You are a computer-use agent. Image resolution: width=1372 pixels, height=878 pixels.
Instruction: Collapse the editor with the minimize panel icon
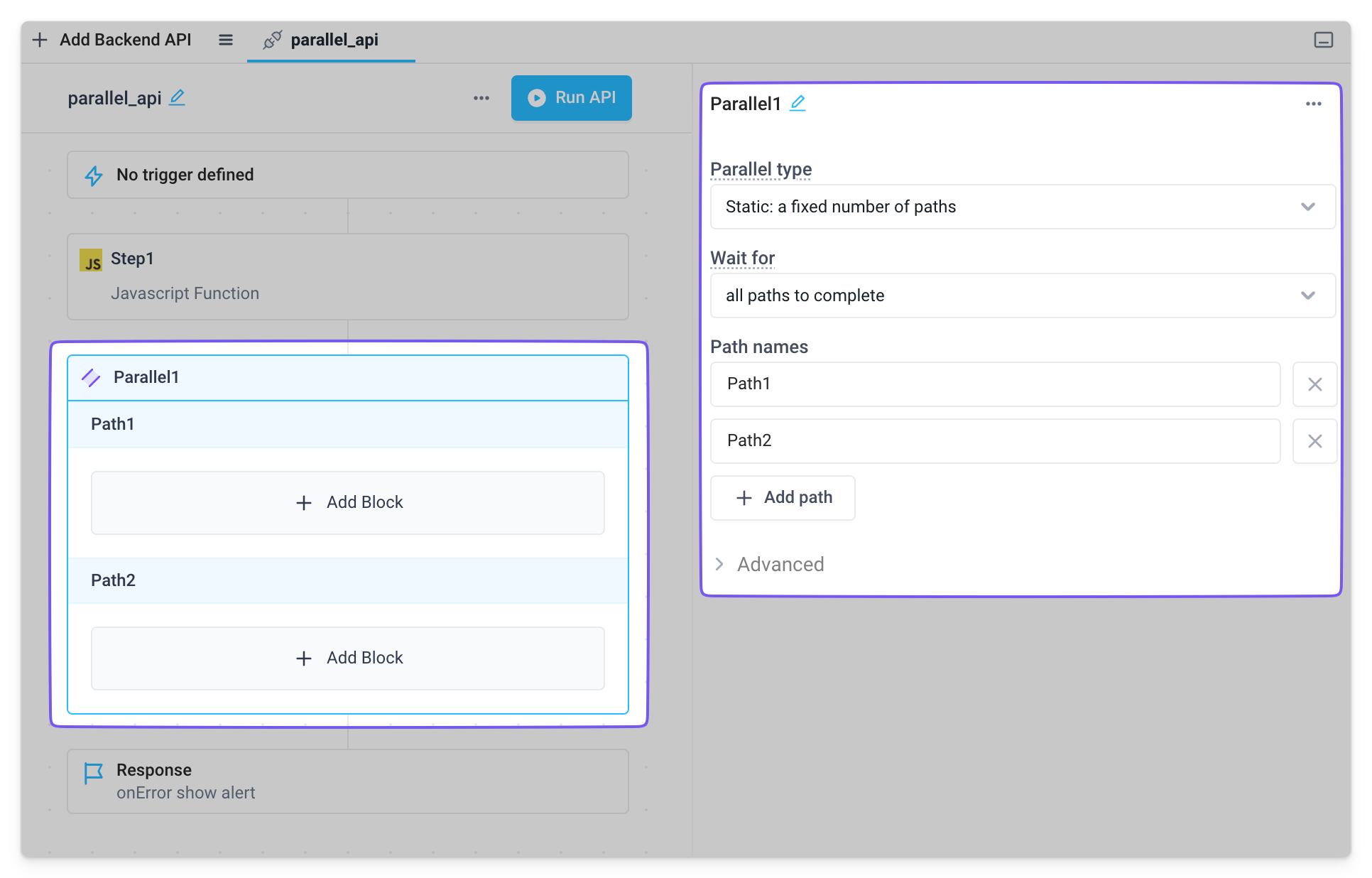click(x=1323, y=40)
